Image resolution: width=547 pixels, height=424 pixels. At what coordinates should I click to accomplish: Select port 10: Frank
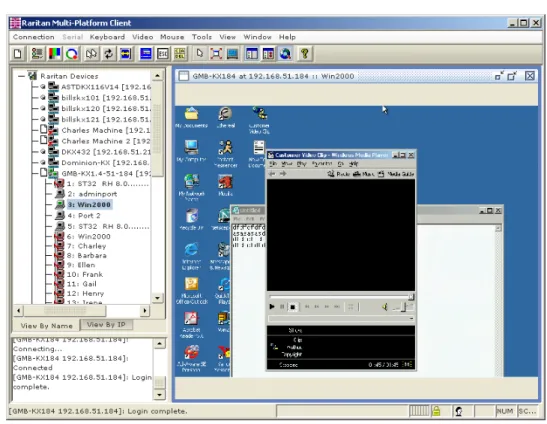pyautogui.click(x=85, y=274)
